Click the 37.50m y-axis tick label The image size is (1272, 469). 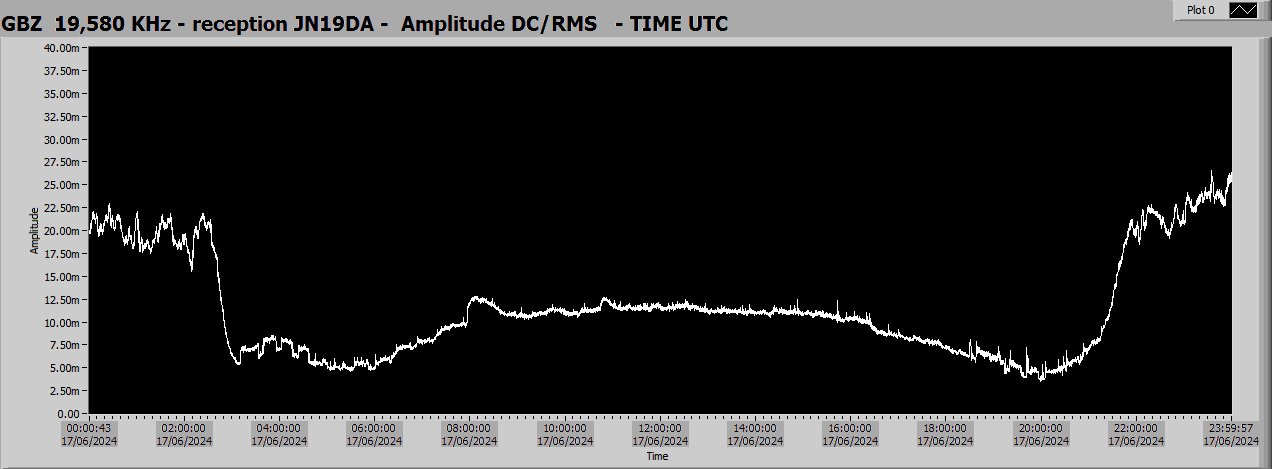point(62,71)
